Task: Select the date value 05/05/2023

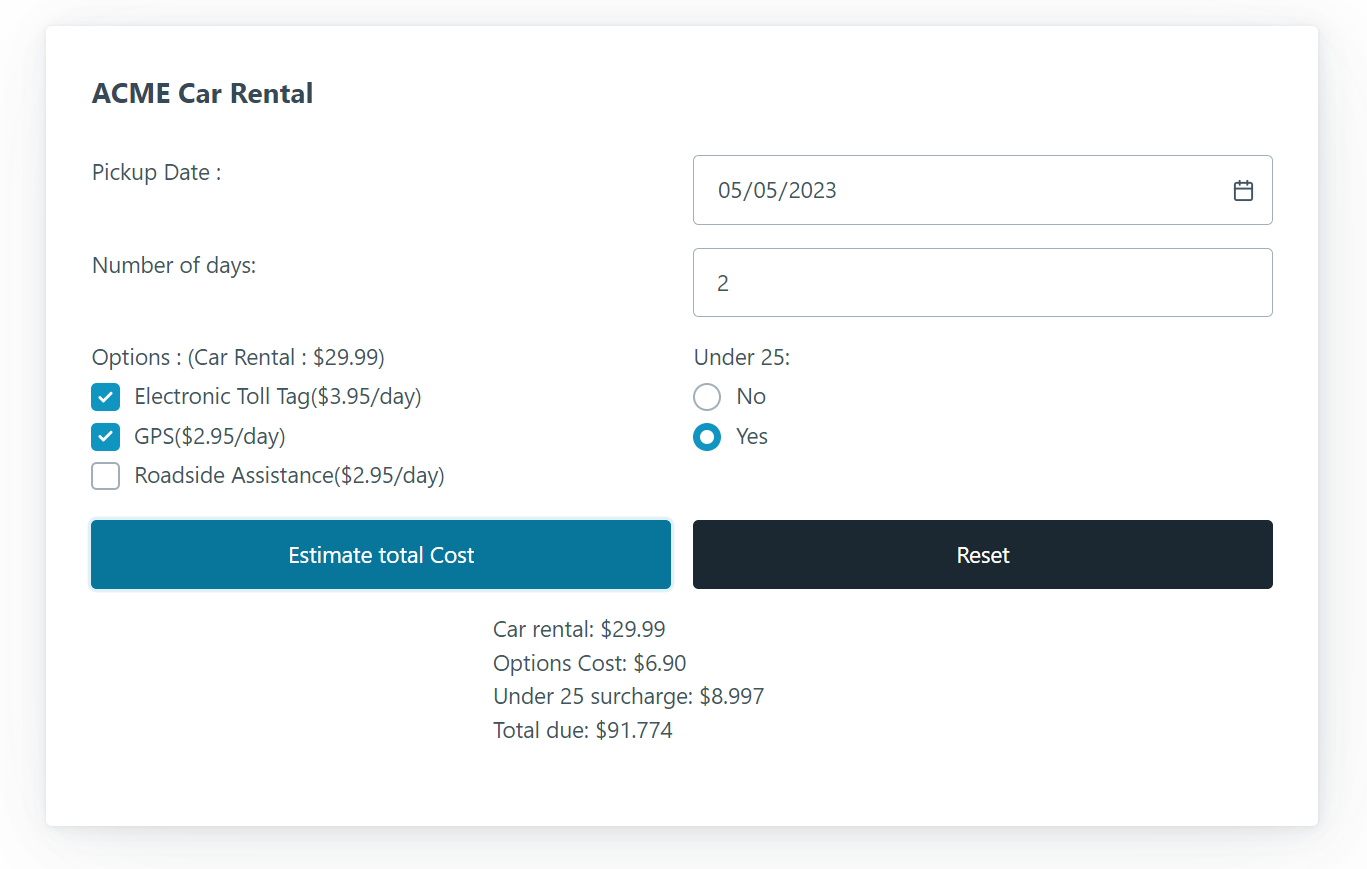Action: (779, 190)
